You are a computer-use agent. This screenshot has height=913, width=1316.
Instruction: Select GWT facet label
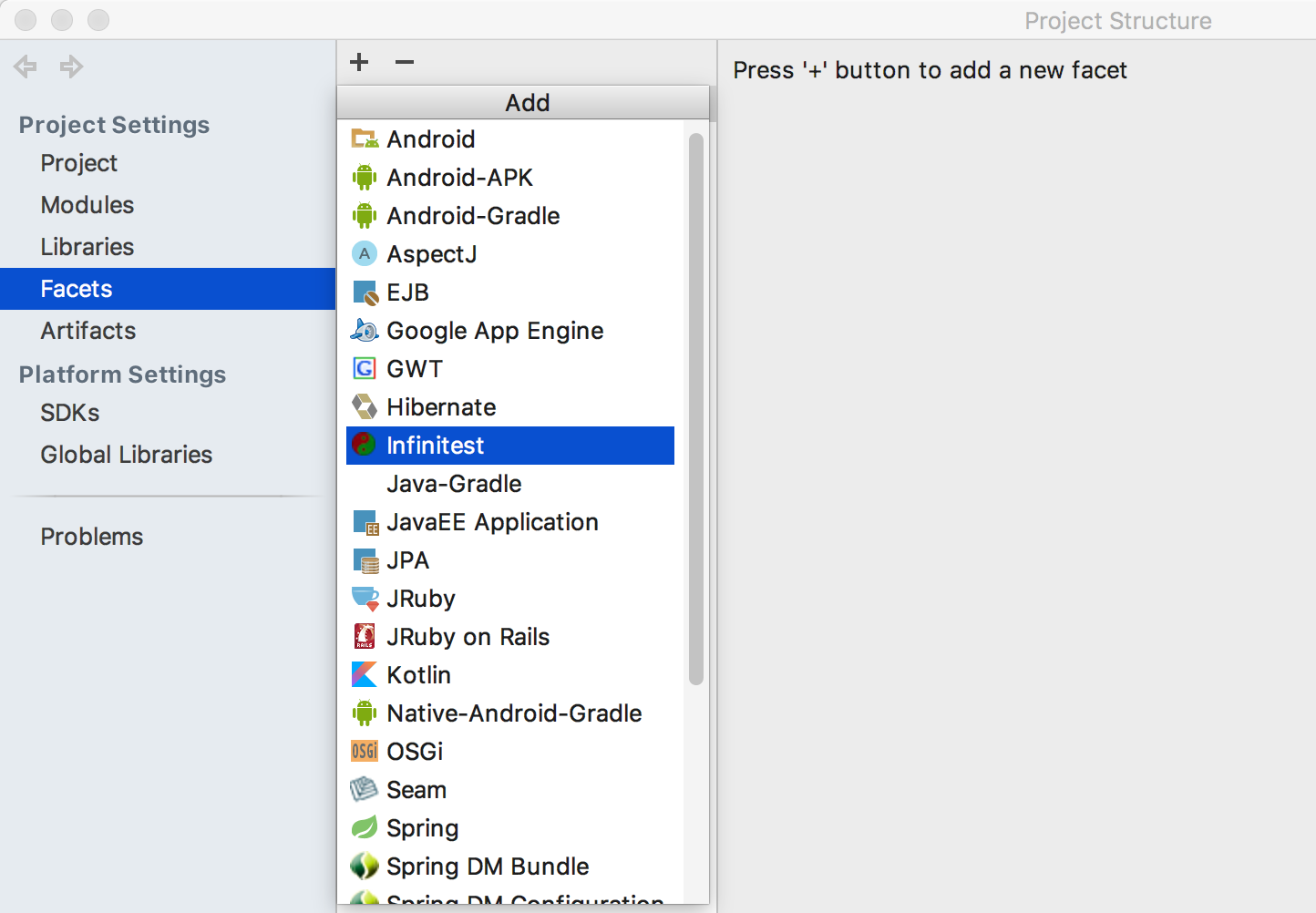pyautogui.click(x=416, y=369)
